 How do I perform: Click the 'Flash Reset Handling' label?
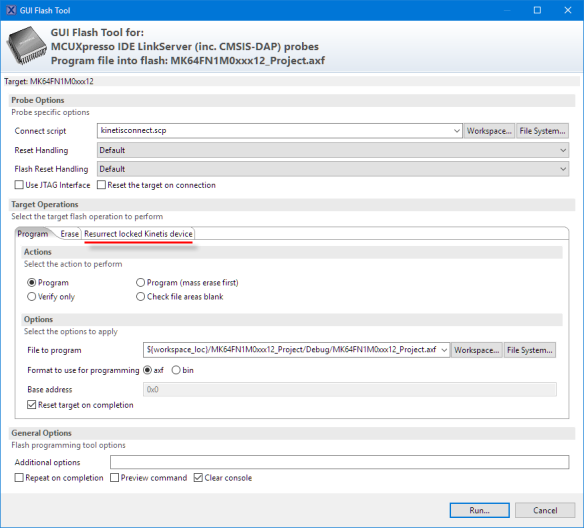click(51, 169)
